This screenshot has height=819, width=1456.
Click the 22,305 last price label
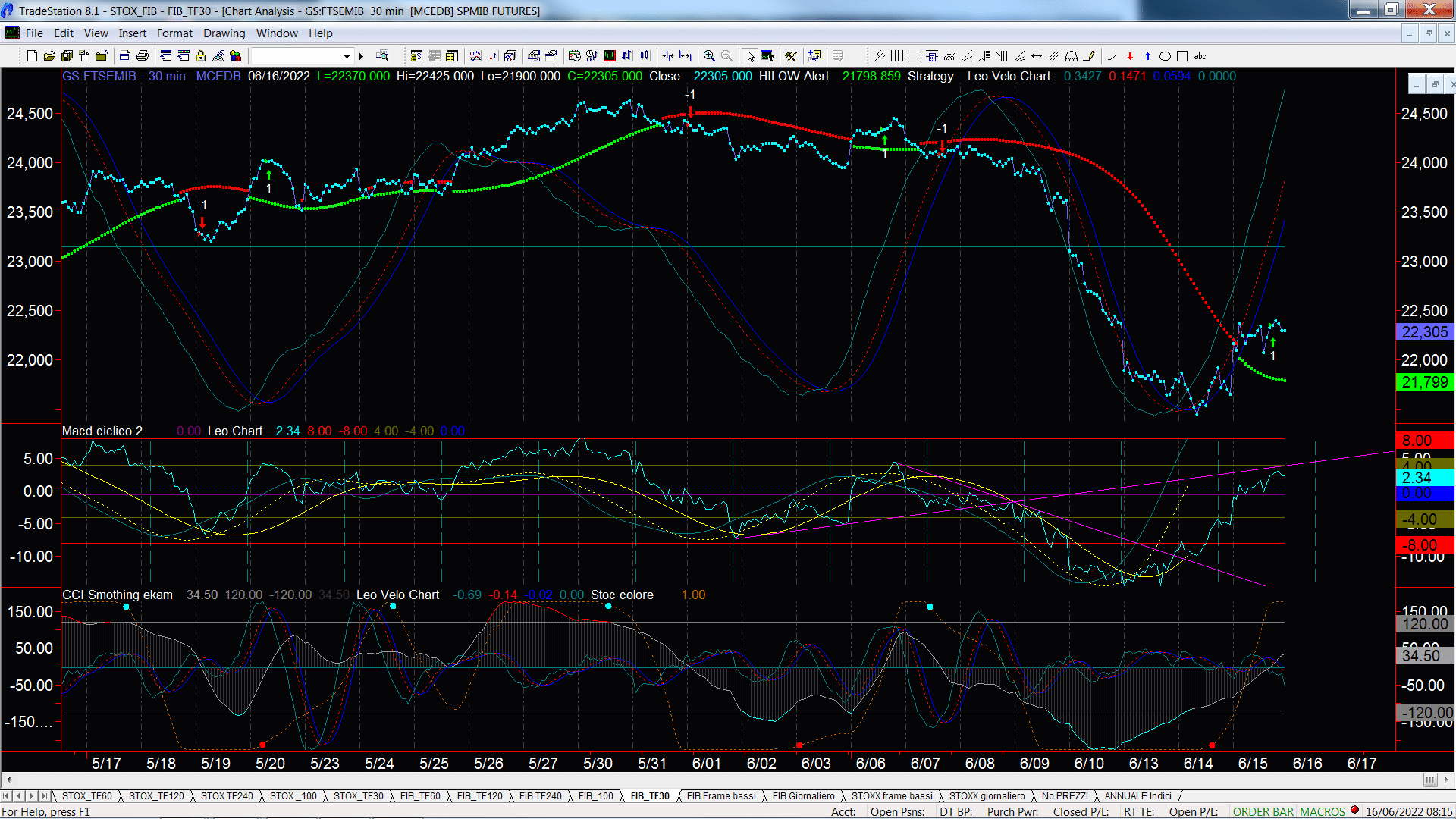pos(1425,332)
